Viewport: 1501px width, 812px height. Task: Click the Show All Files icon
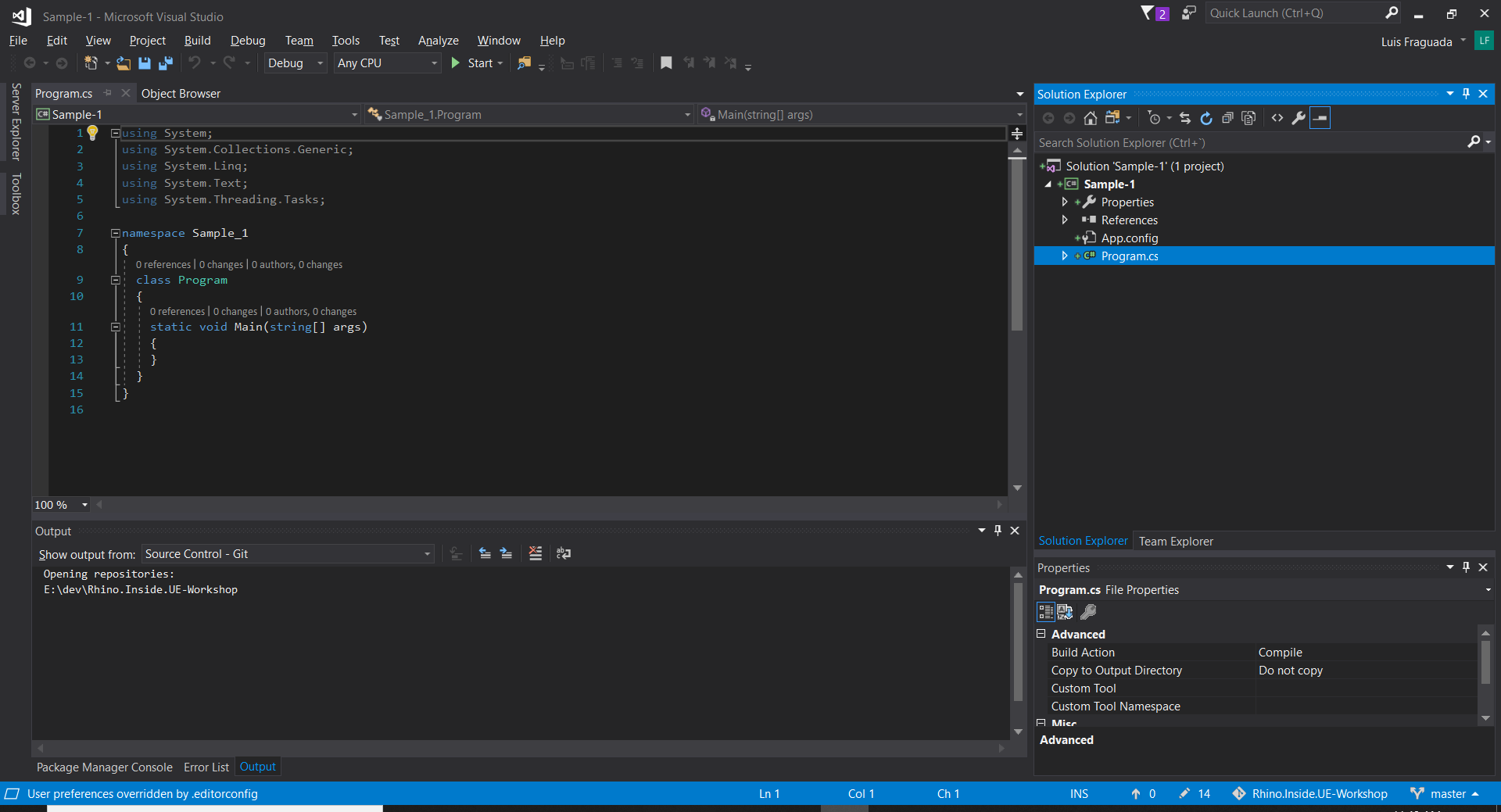coord(1248,118)
